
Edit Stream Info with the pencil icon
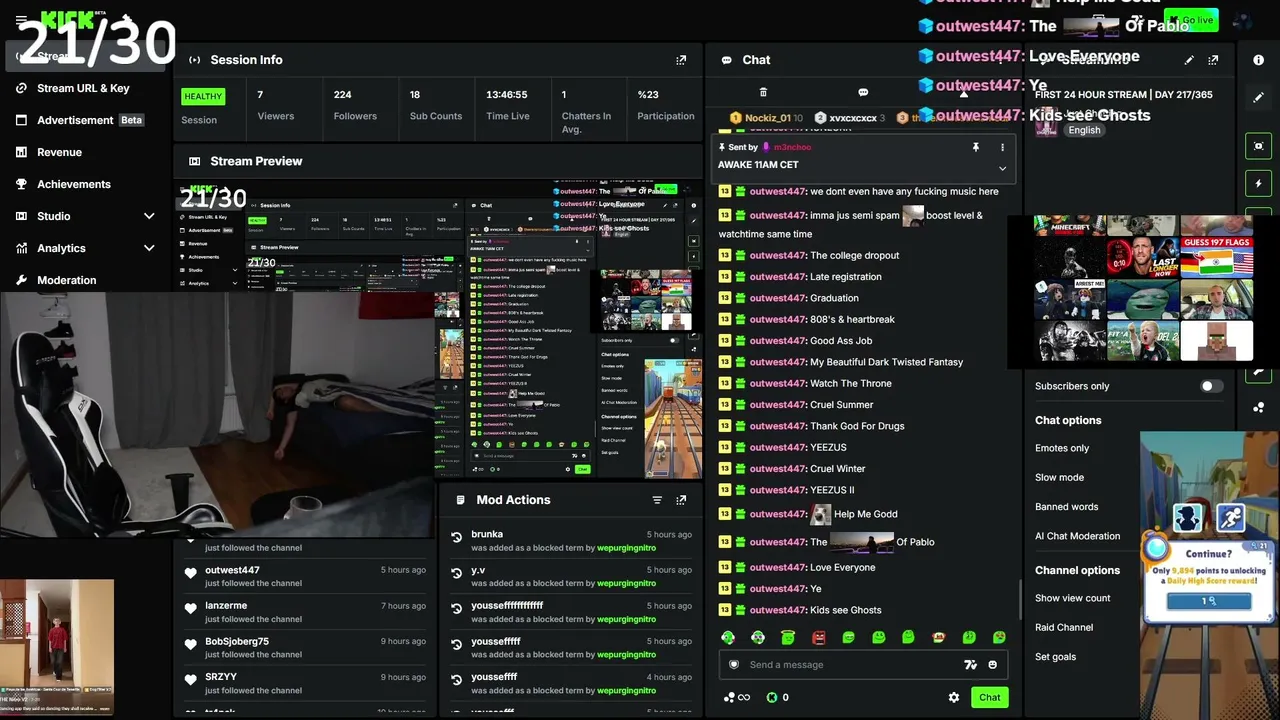(x=1189, y=60)
